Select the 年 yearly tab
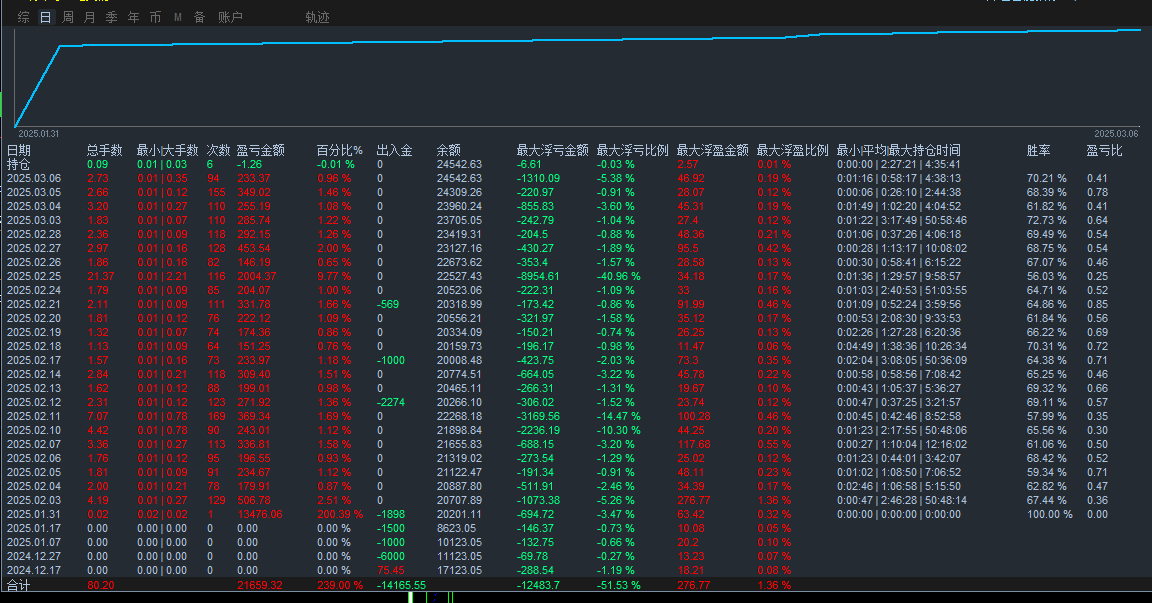This screenshot has height=603, width=1152. coord(134,17)
